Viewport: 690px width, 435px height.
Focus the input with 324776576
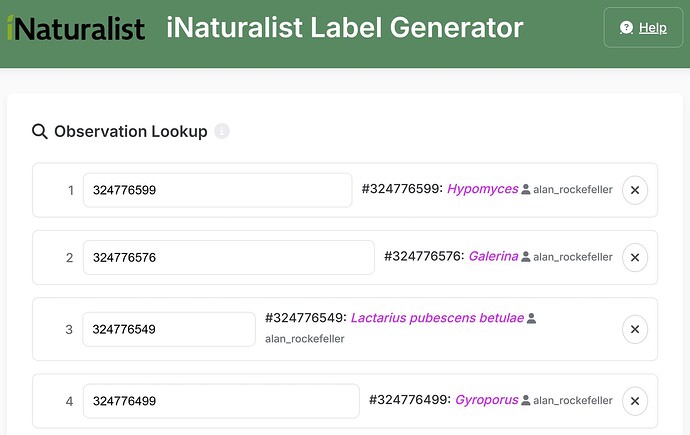coord(228,257)
